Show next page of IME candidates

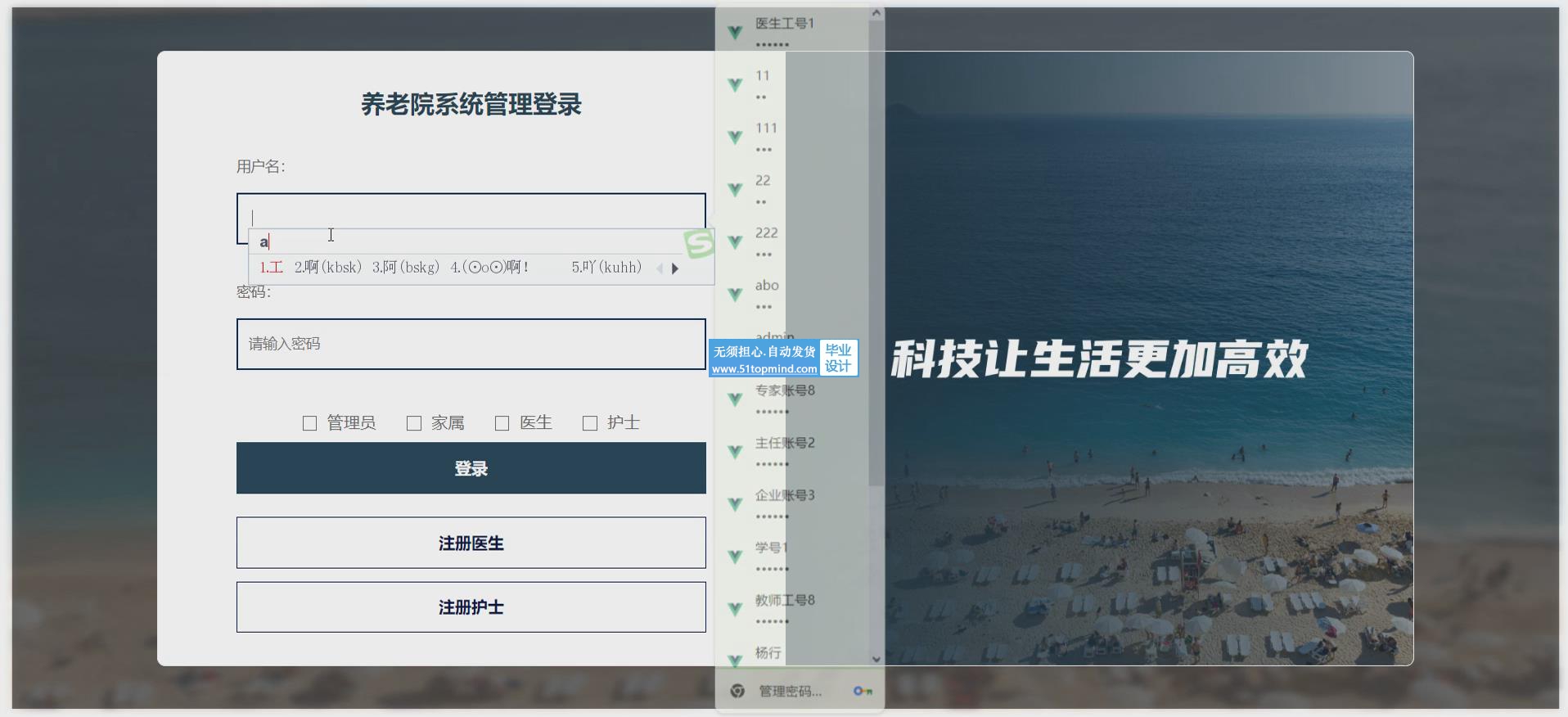(x=675, y=268)
